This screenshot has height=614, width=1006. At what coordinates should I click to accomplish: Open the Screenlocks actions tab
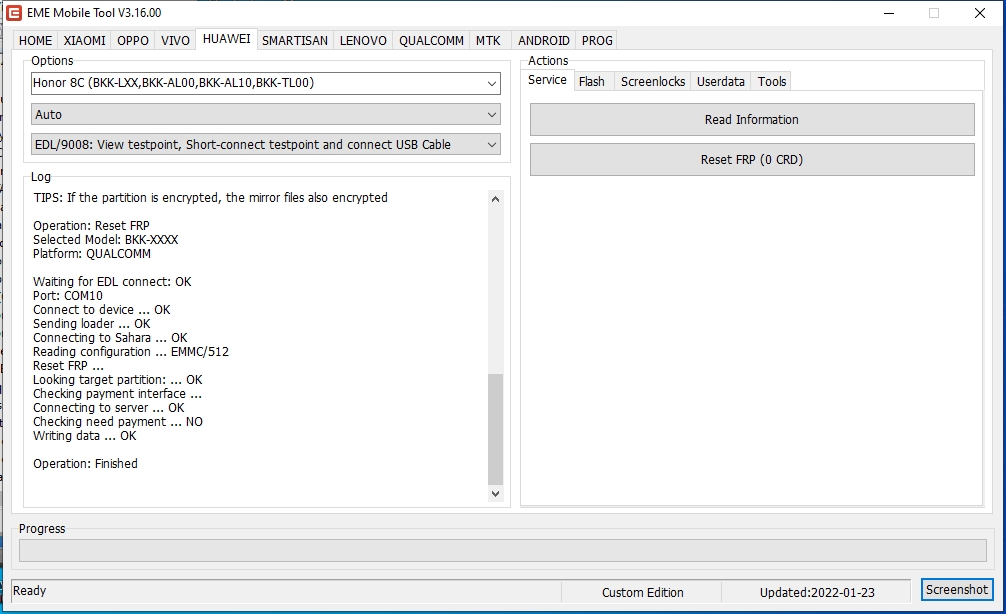click(x=653, y=82)
